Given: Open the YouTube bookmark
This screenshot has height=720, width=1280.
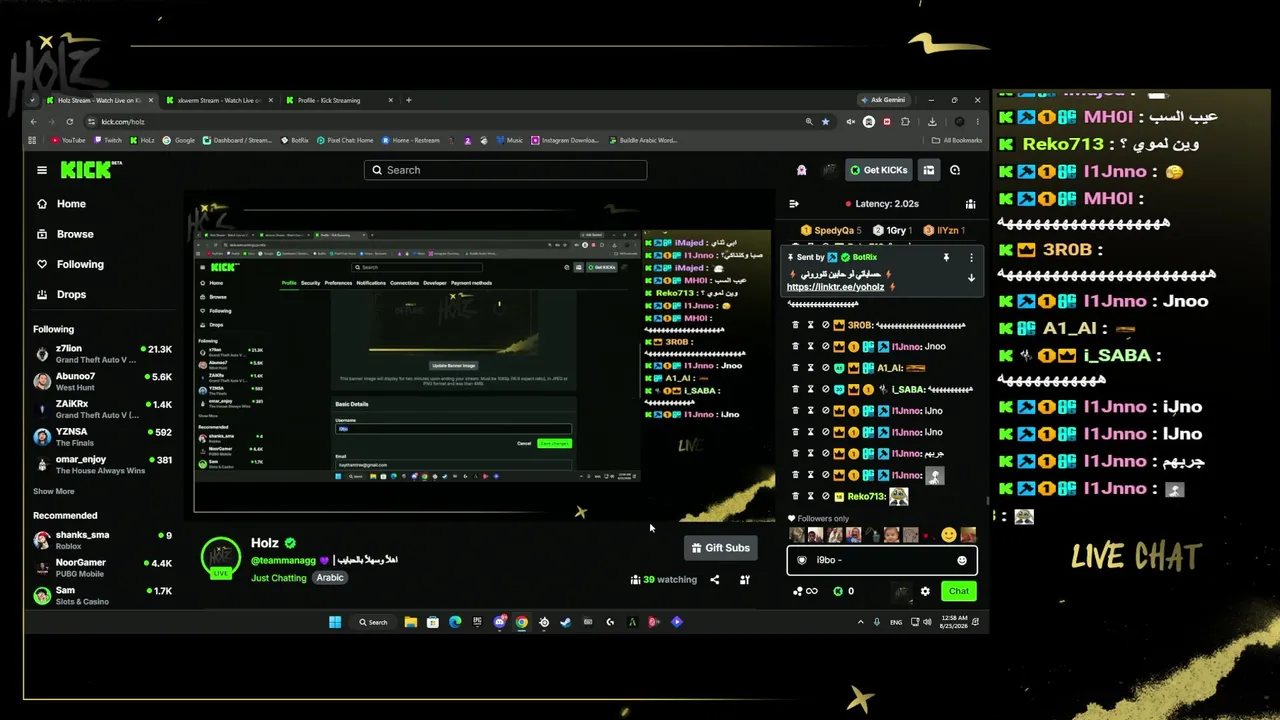Looking at the screenshot, I should tap(68, 140).
